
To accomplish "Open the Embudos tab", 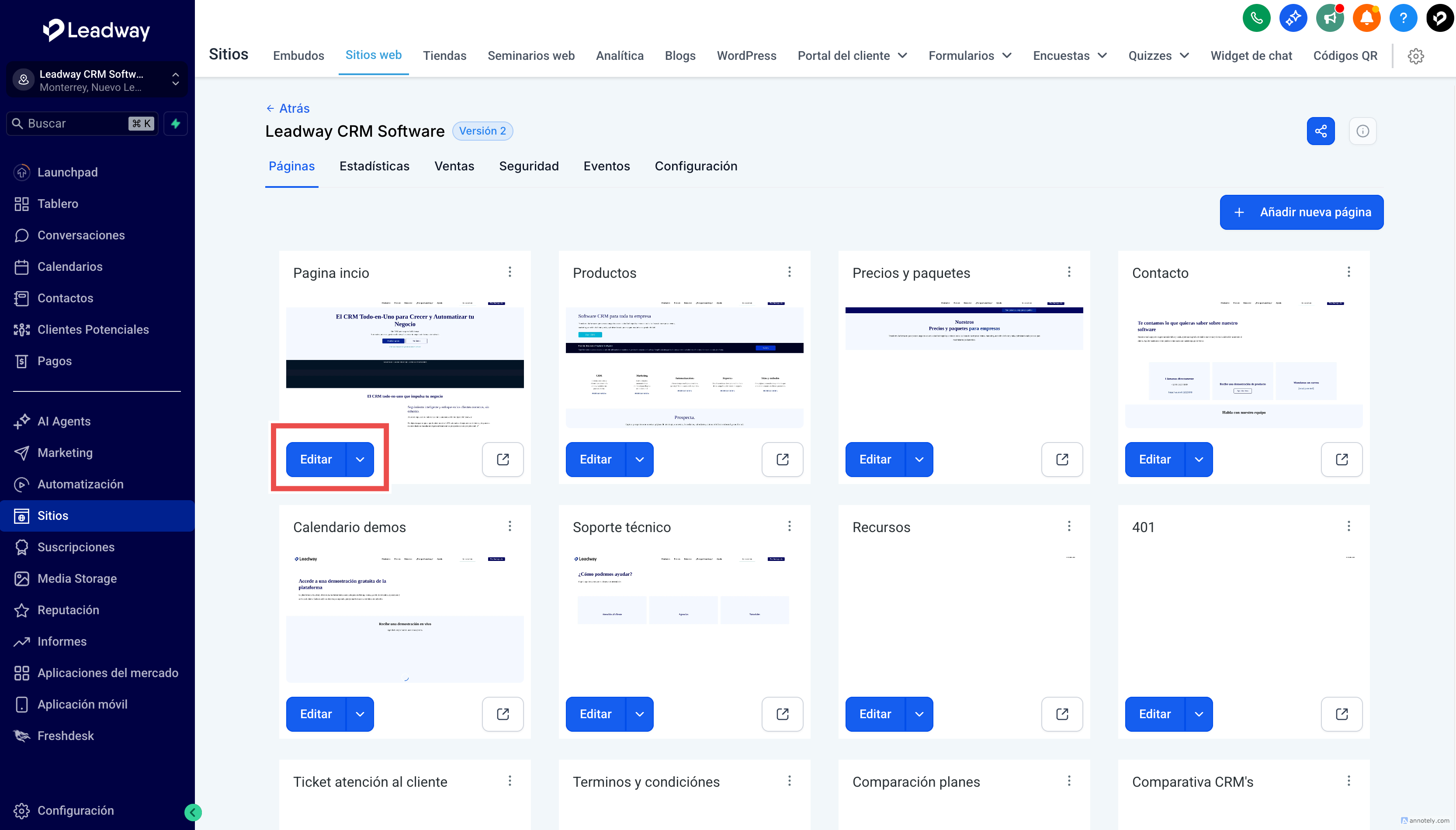I will click(x=298, y=56).
